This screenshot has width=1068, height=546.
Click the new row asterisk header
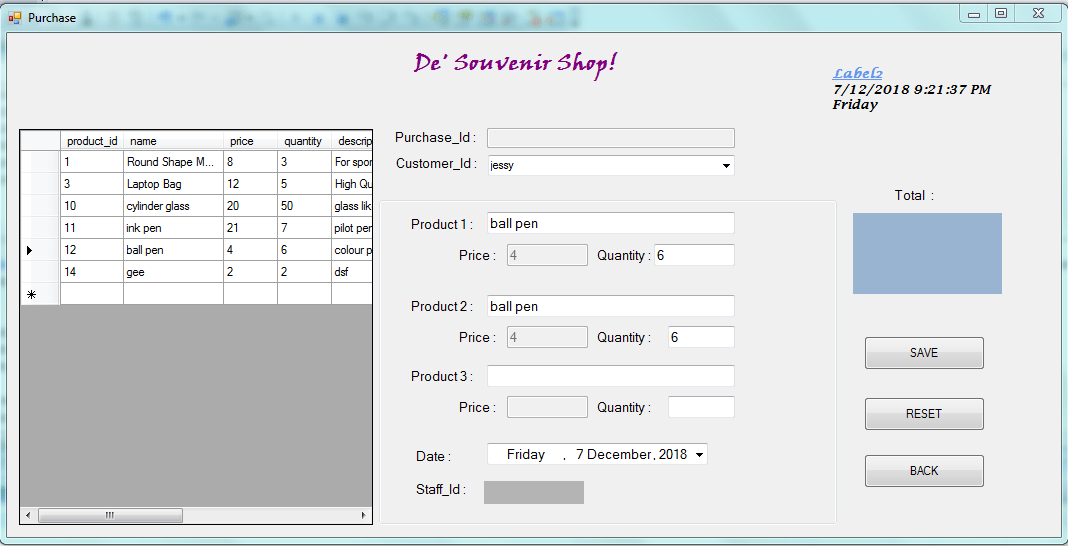tap(40, 294)
